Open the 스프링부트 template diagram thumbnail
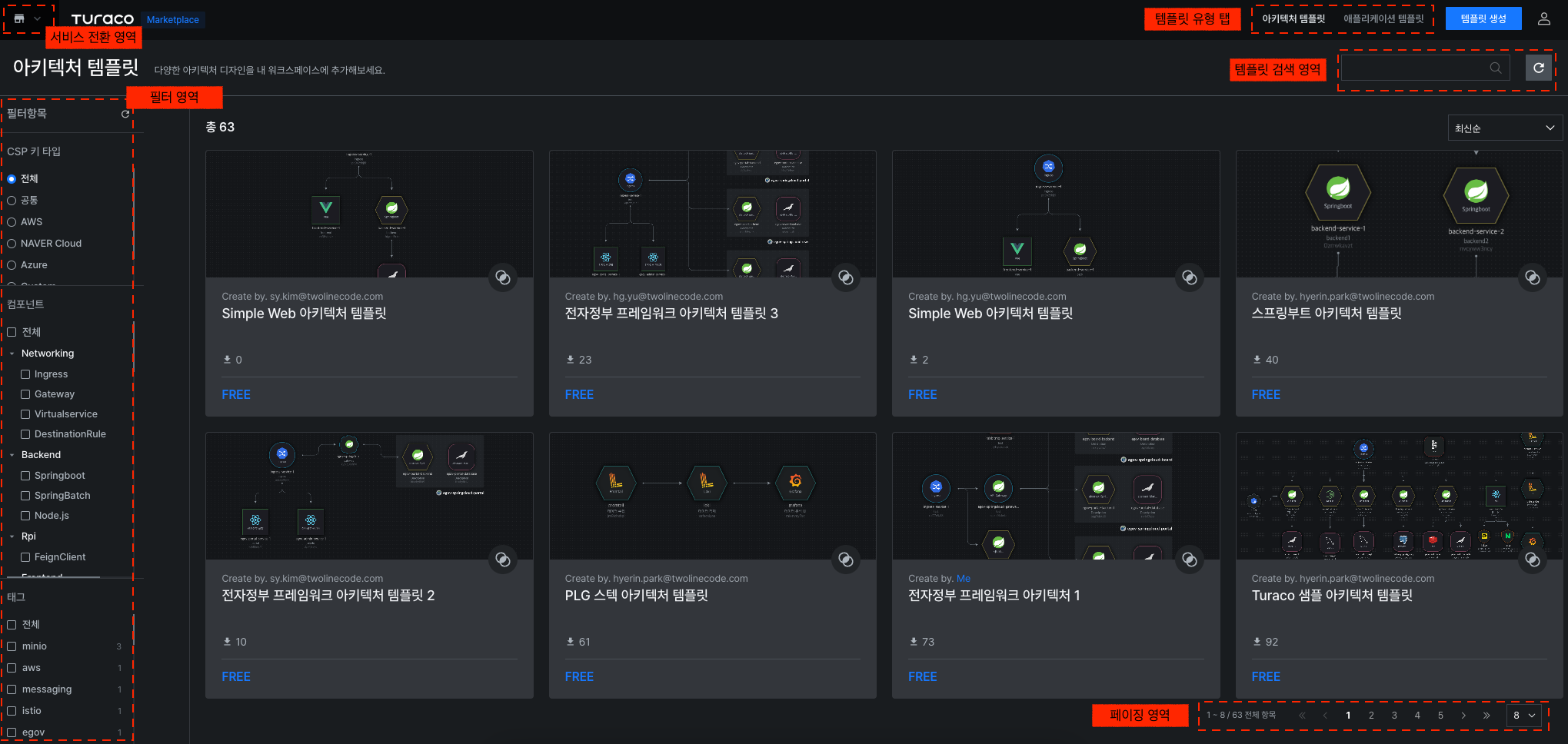The height and width of the screenshot is (744, 1568). click(1399, 214)
